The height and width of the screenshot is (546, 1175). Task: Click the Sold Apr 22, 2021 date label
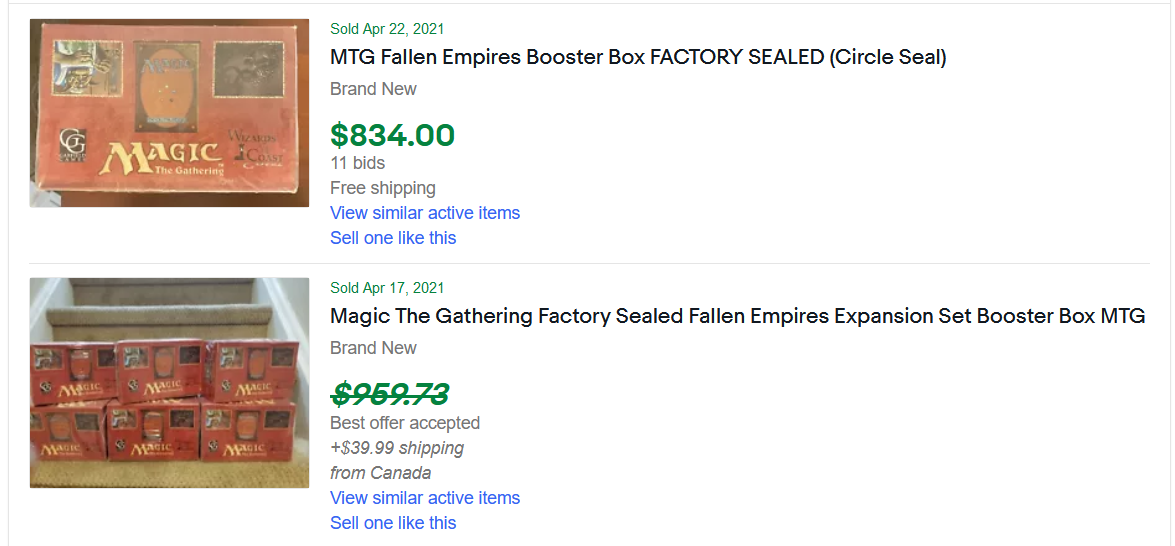tap(387, 29)
